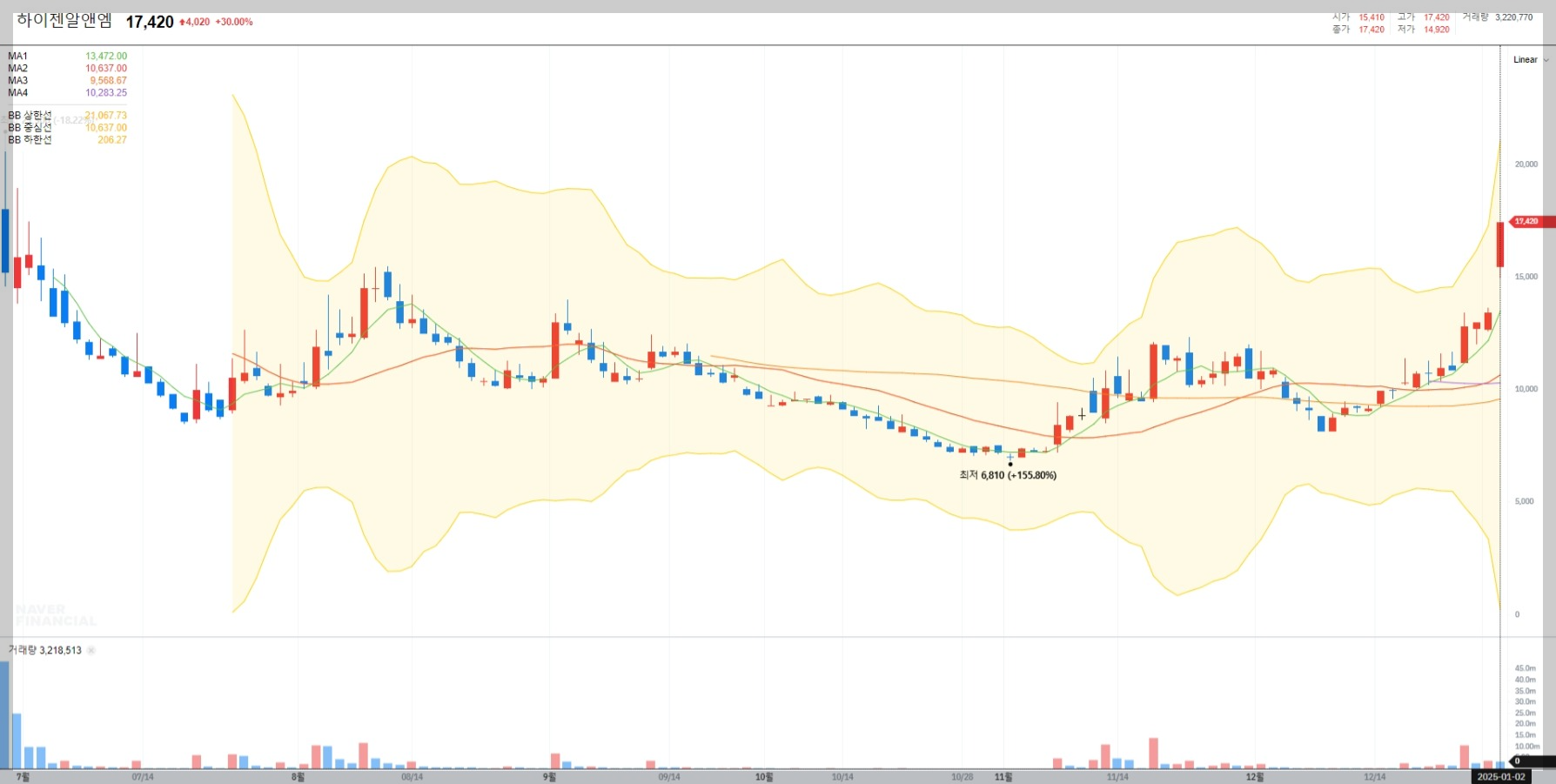Click the 5,000 price axis label
Image resolution: width=1556 pixels, height=784 pixels.
click(x=1525, y=501)
